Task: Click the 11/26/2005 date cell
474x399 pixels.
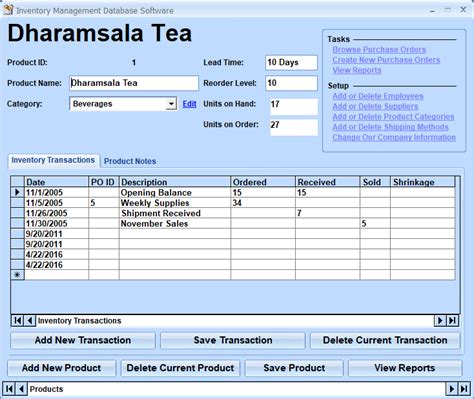Action: click(x=56, y=213)
